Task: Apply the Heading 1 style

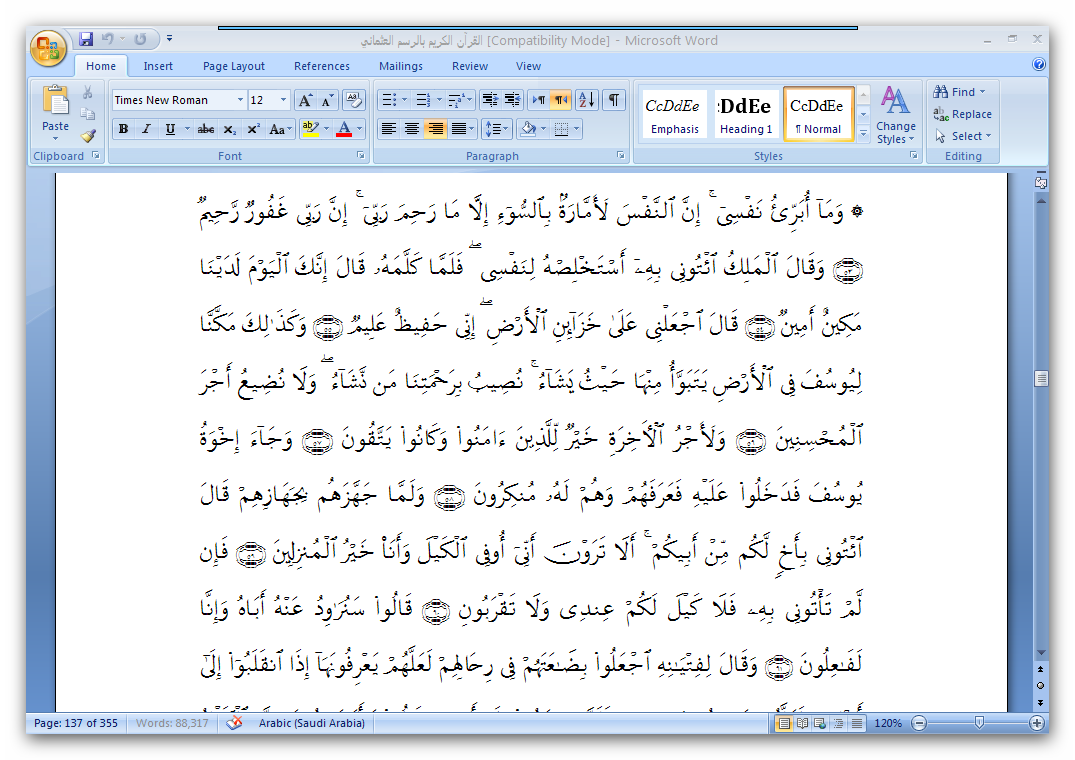Action: point(746,114)
